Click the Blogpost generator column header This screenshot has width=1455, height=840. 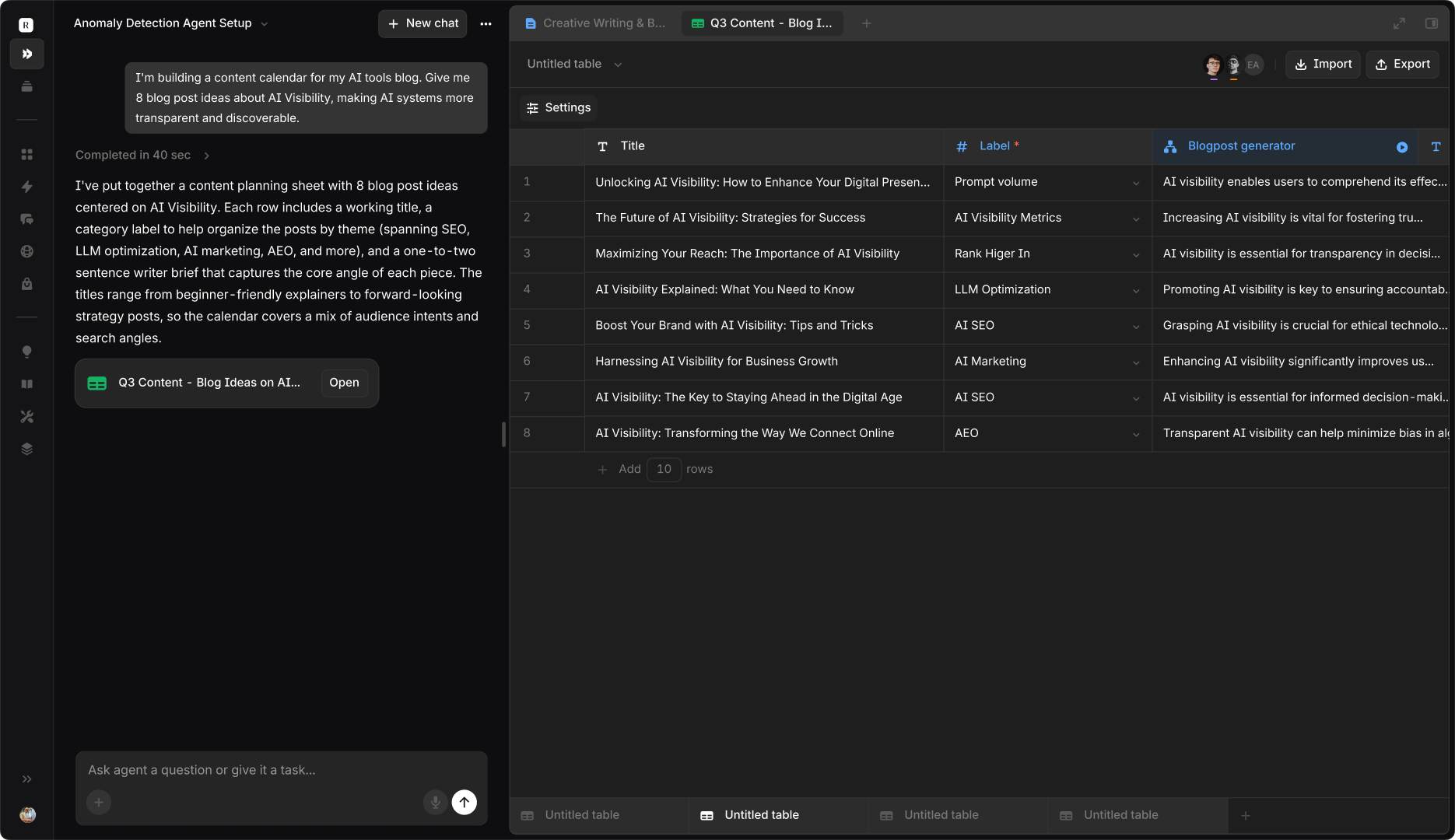click(x=1285, y=146)
